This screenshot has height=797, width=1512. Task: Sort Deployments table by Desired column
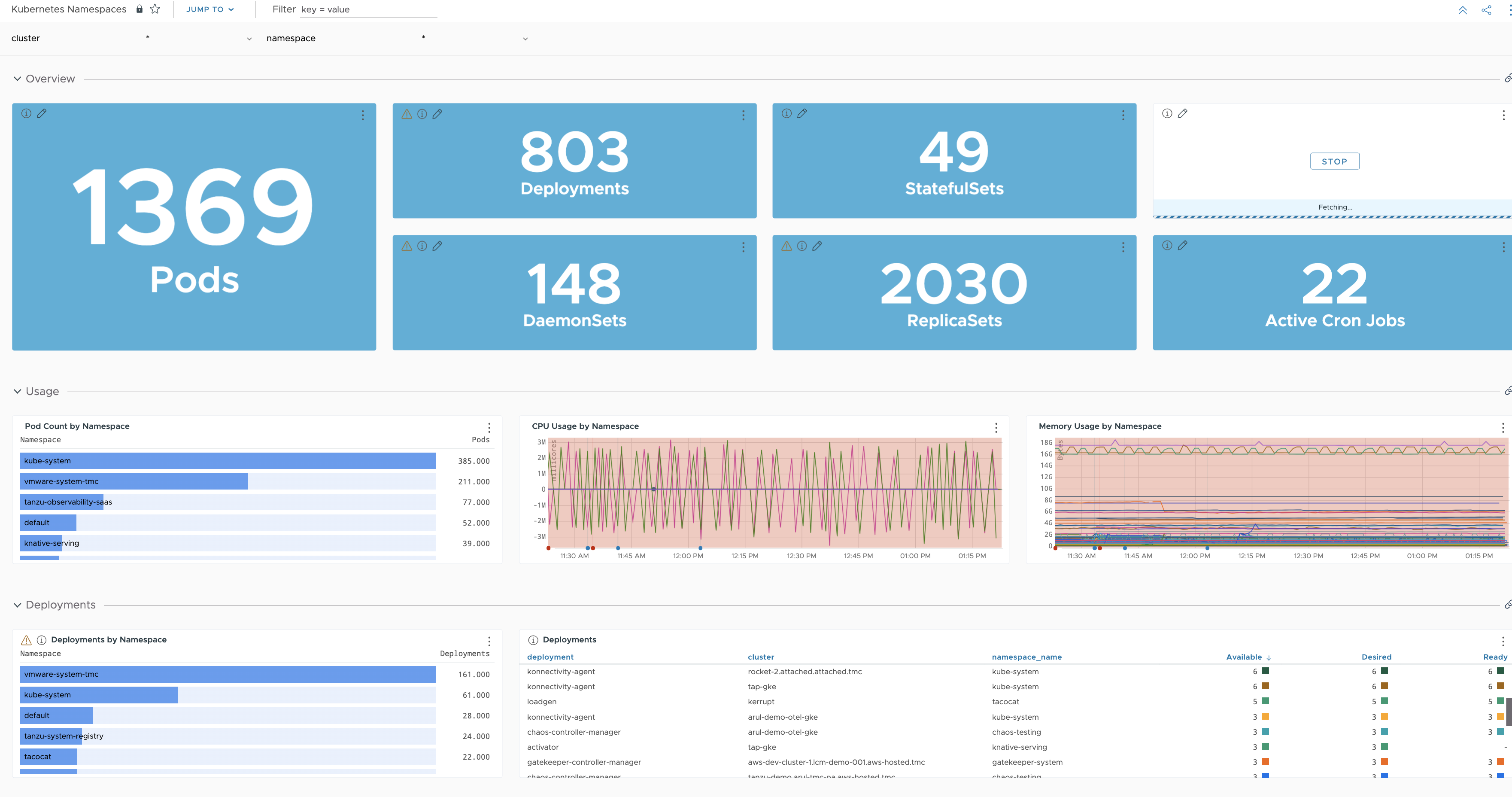[x=1376, y=657]
